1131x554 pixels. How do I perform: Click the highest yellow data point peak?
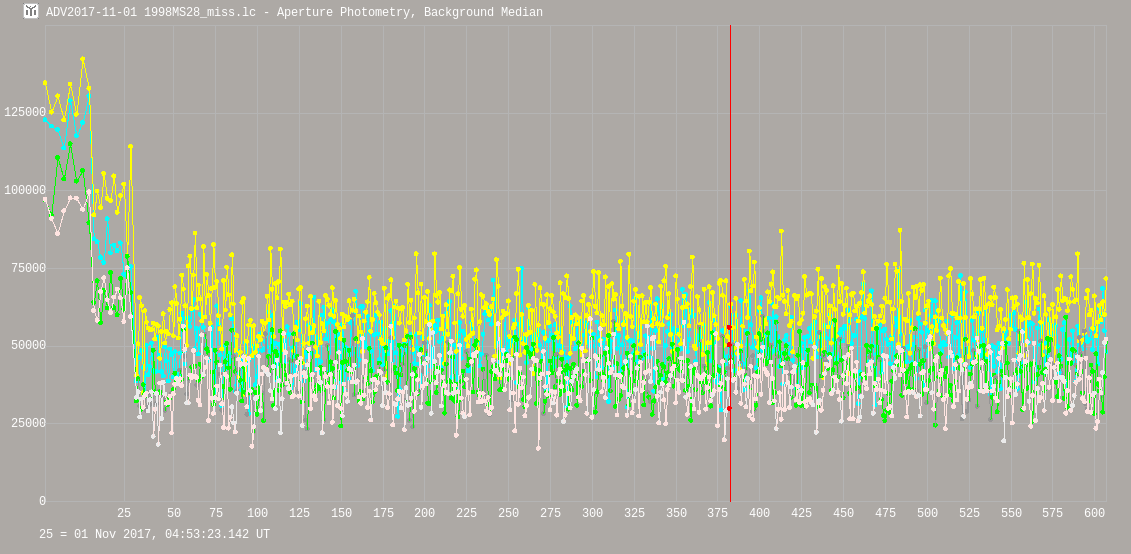click(83, 59)
